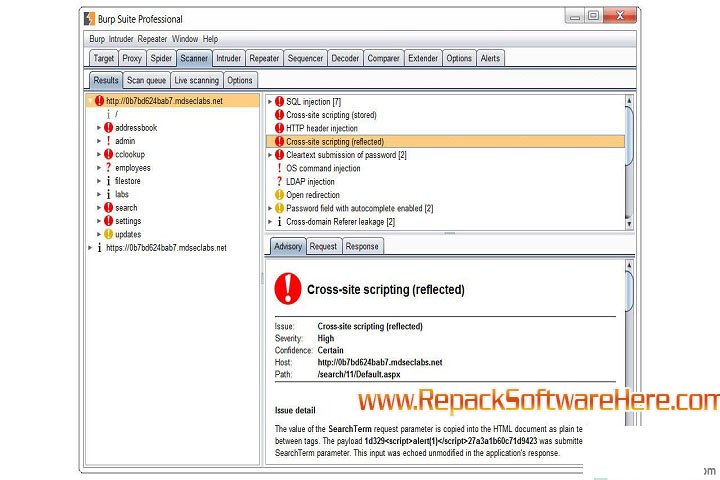Select the Cross-site scripting (reflected) issue row
720x480 pixels.
pyautogui.click(x=445, y=141)
